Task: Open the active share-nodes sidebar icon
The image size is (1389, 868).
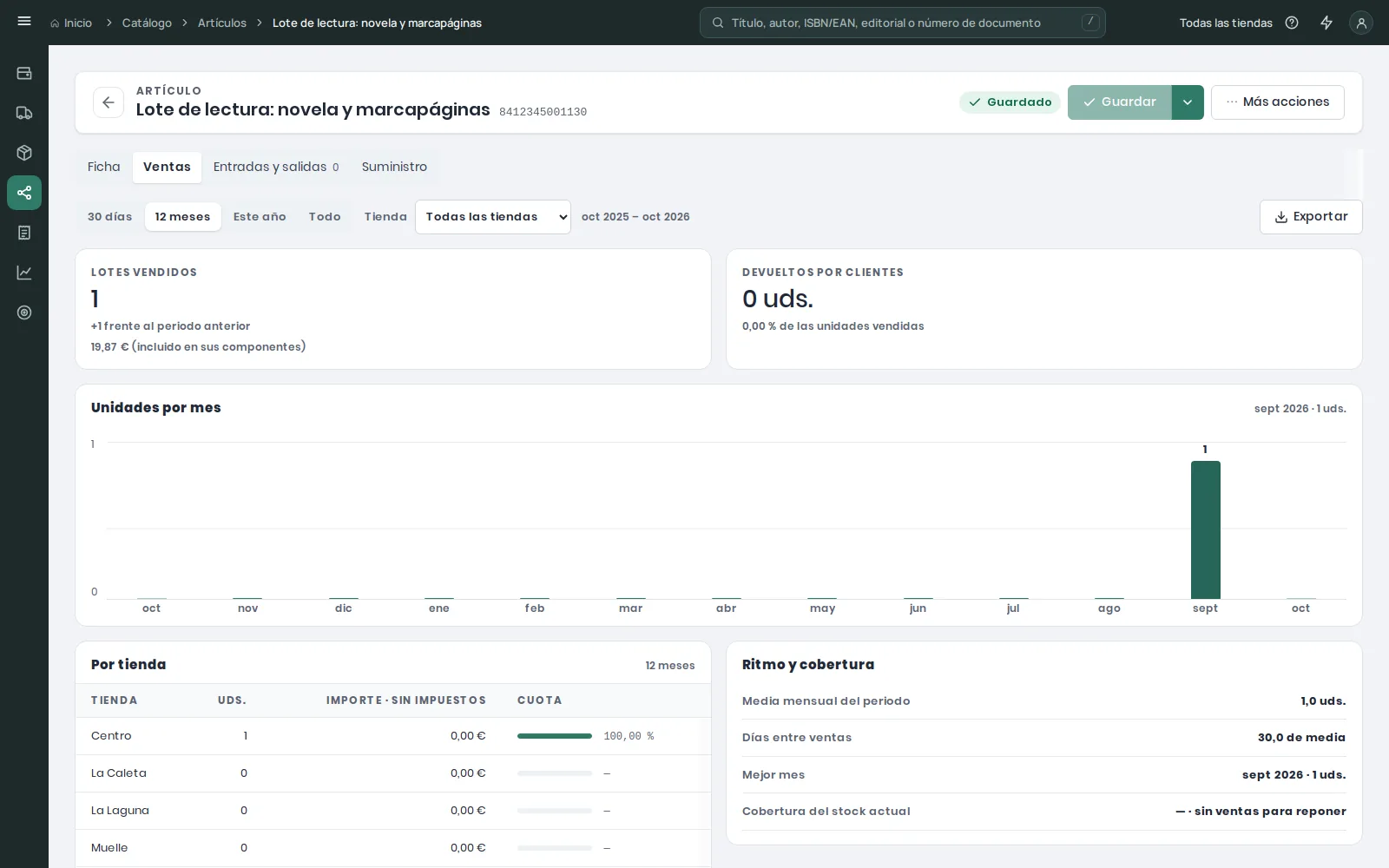Action: pos(24,193)
